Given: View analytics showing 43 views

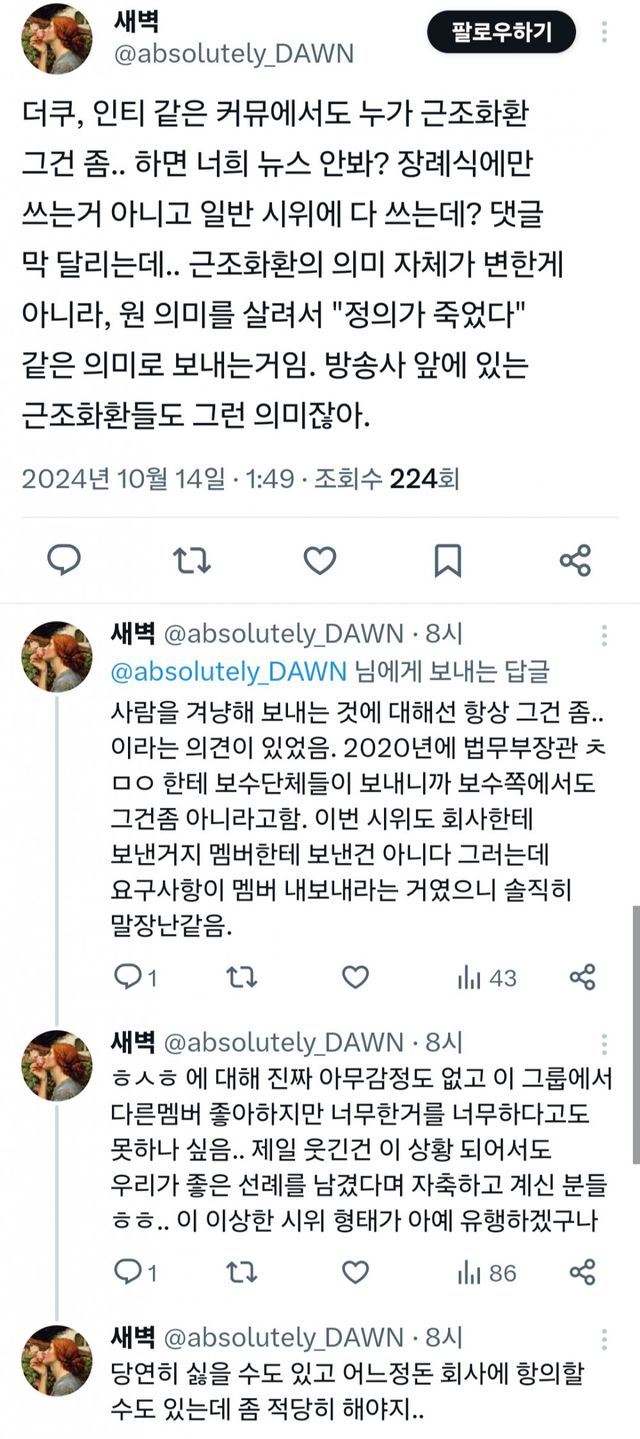Looking at the screenshot, I should click(487, 976).
